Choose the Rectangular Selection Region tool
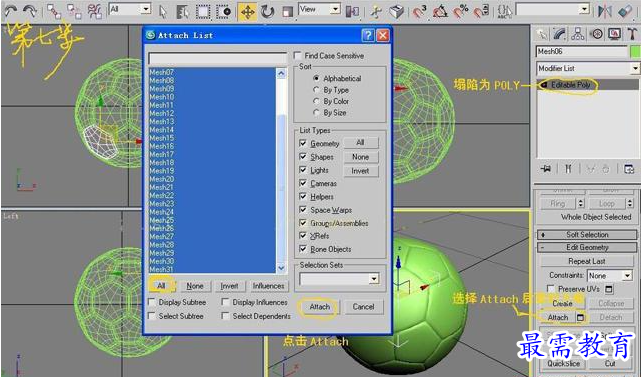641x377 pixels. [x=203, y=11]
